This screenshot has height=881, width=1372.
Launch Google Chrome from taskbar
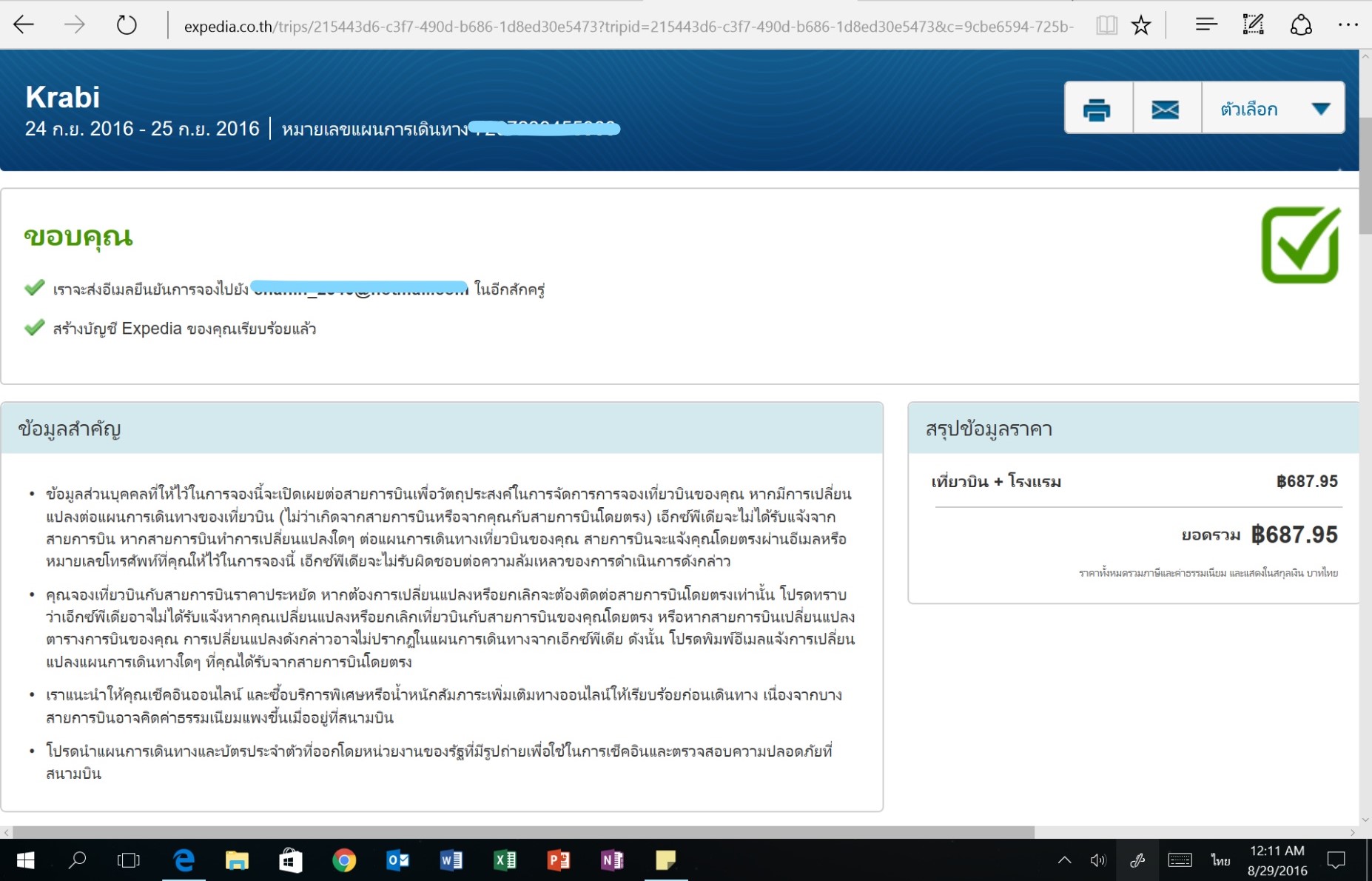(344, 860)
